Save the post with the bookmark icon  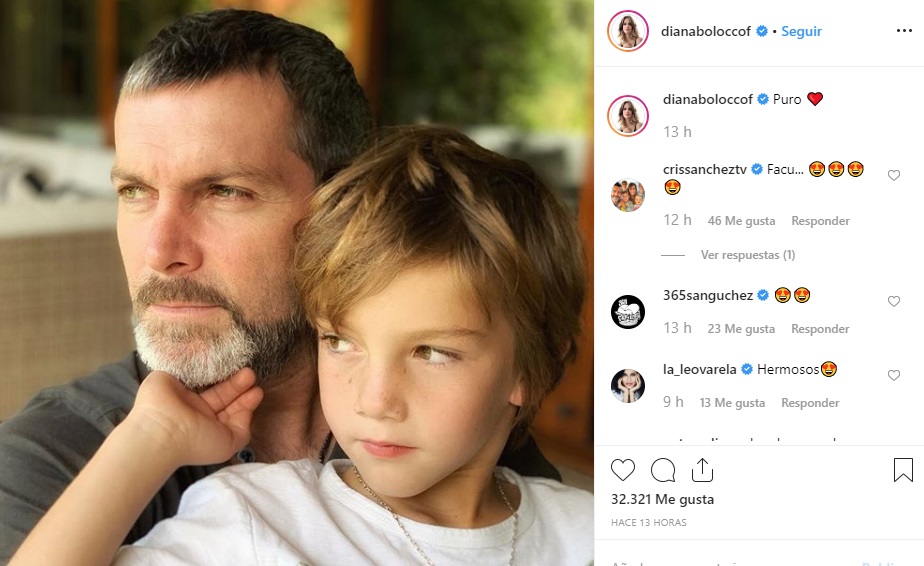(x=902, y=470)
